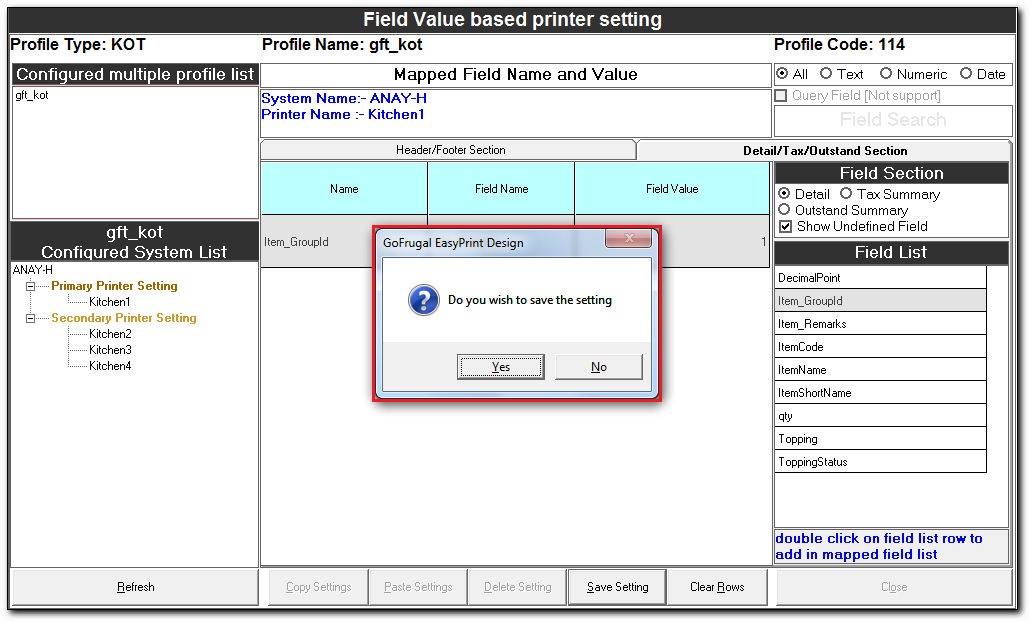Select Kitchen2 in the printer tree
This screenshot has width=1031, height=623.
pyautogui.click(x=110, y=334)
